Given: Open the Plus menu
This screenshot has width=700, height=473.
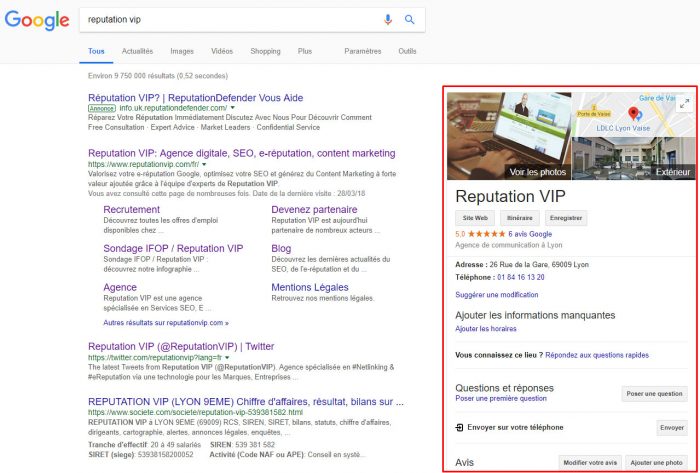Looking at the screenshot, I should (x=305, y=51).
